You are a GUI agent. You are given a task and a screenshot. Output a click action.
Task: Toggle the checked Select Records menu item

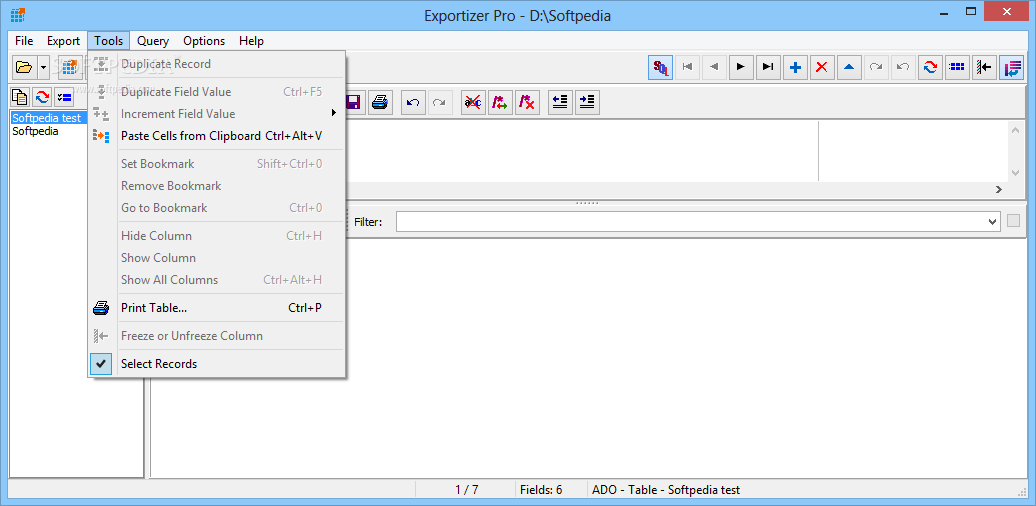pos(217,364)
